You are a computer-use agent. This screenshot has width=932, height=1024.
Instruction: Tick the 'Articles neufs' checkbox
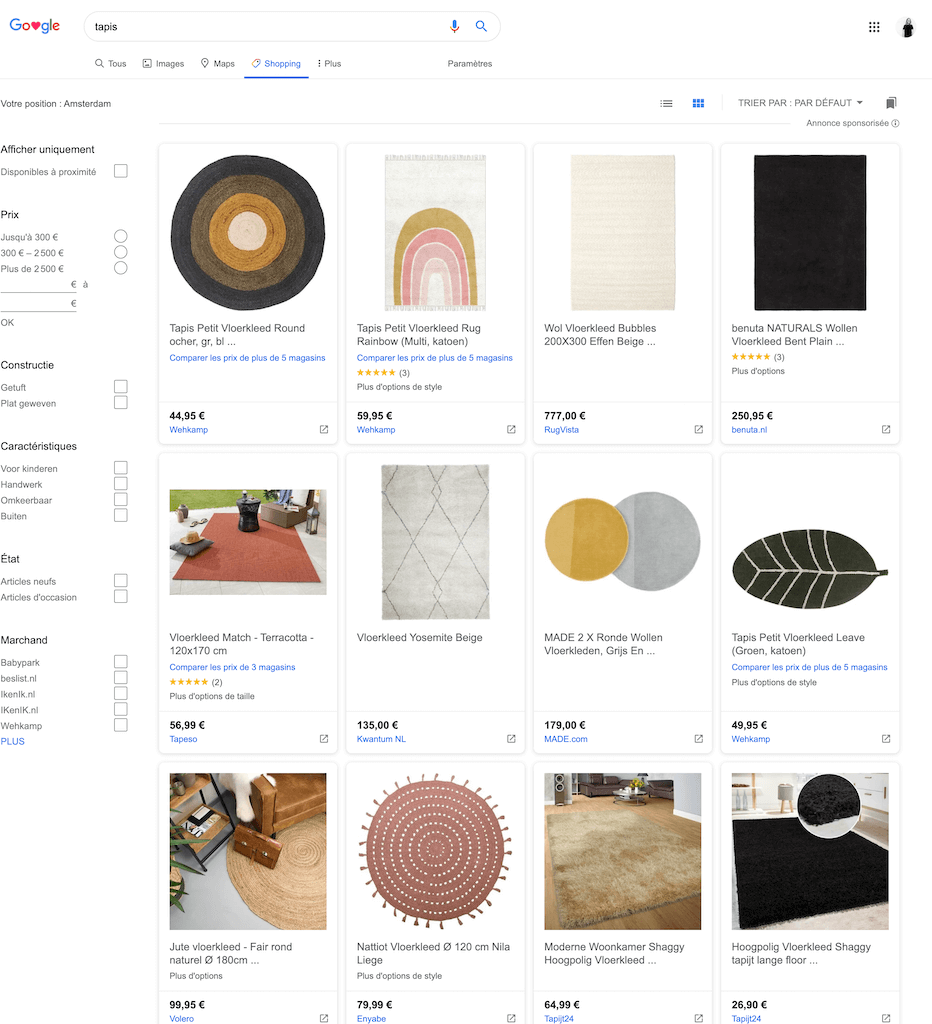120,581
